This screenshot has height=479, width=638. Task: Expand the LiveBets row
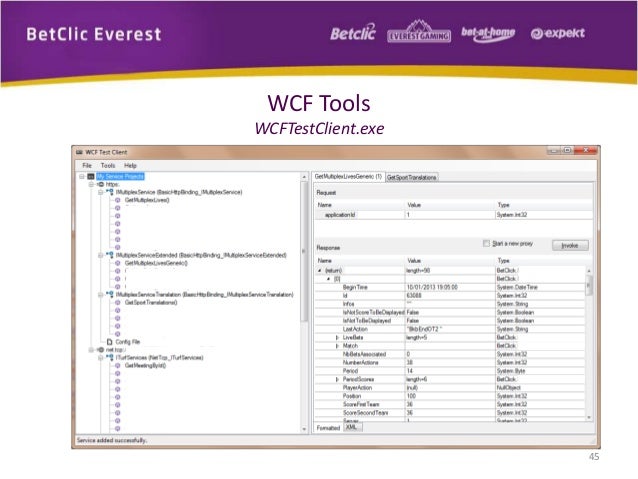(337, 338)
